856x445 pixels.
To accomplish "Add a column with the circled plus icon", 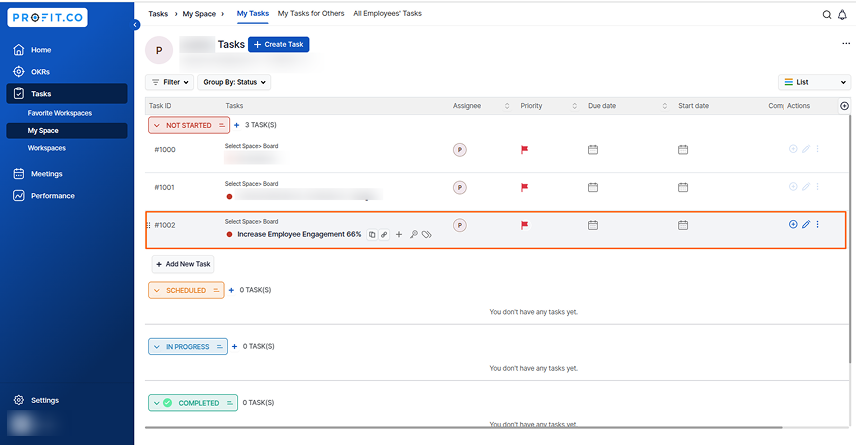I will tap(845, 106).
